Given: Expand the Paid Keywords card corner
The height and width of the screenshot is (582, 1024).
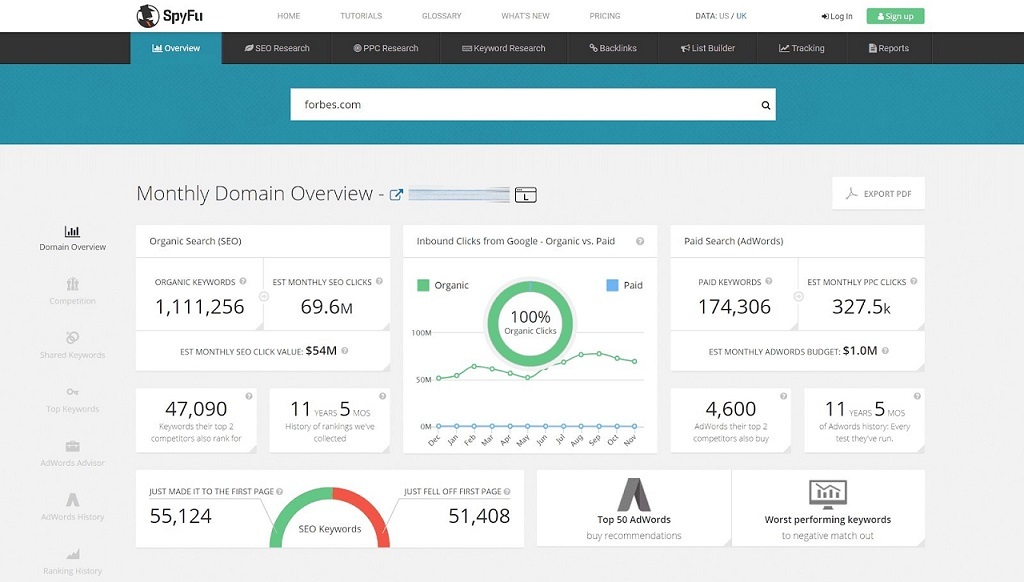Looking at the screenshot, I should 793,326.
